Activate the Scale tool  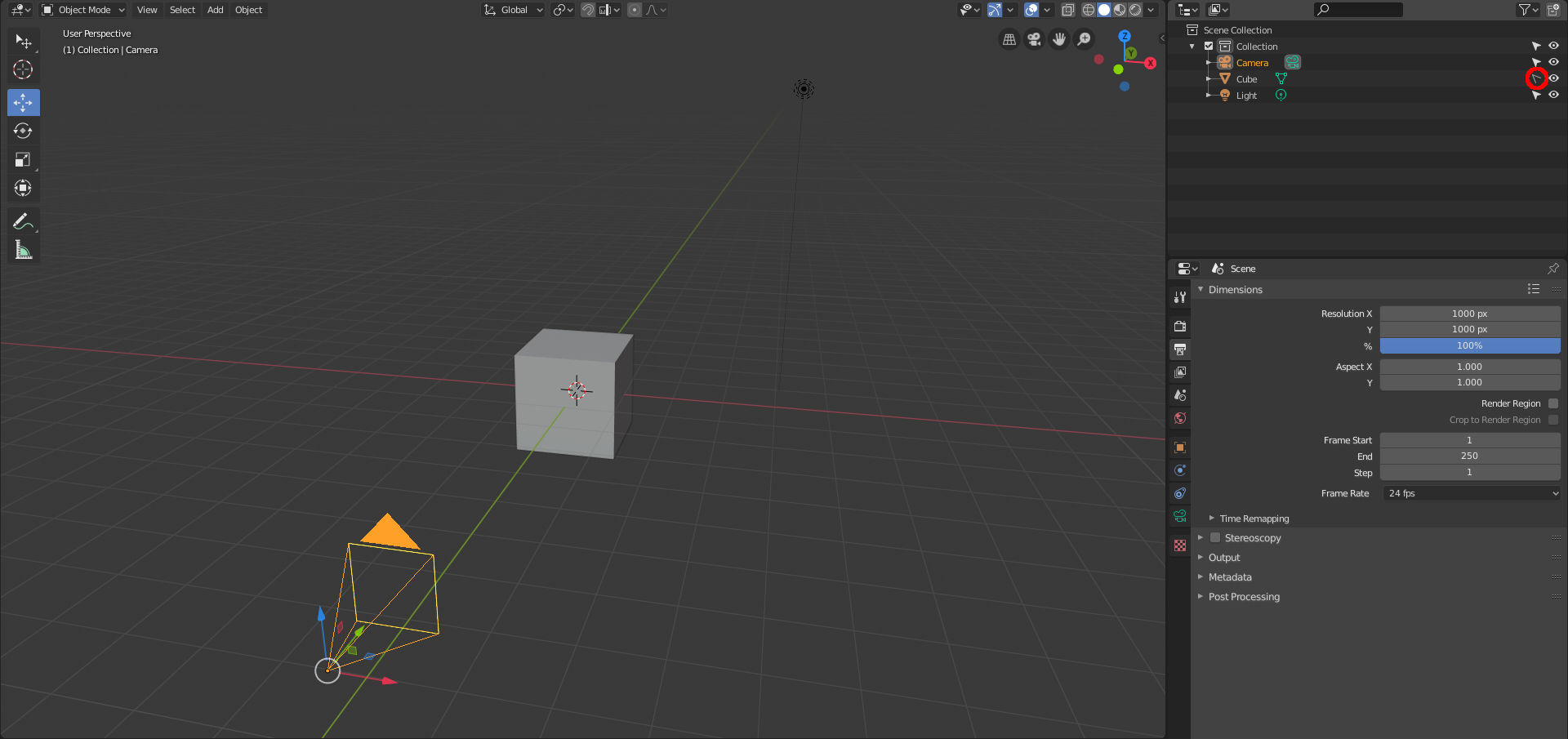tap(23, 159)
